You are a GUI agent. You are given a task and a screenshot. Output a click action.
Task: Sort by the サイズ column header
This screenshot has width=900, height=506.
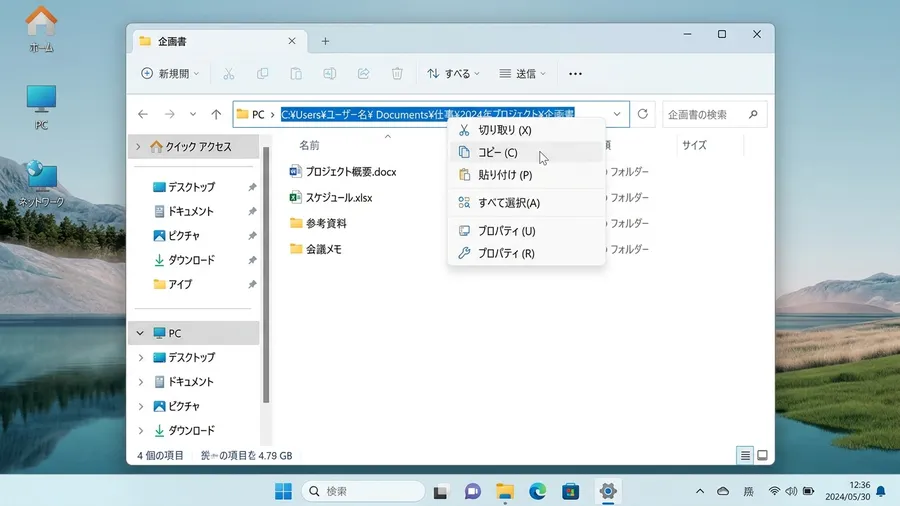(x=694, y=145)
